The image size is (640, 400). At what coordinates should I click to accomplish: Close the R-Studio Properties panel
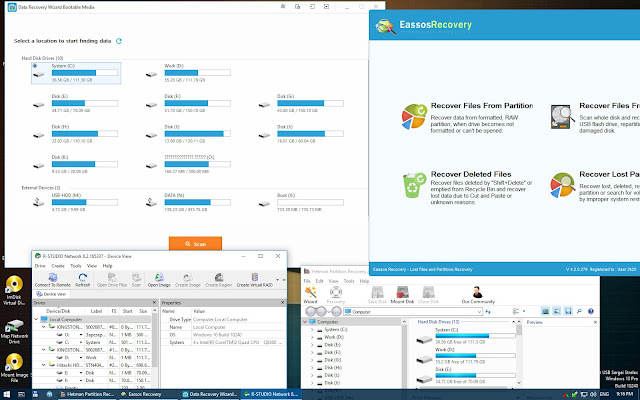coord(282,302)
